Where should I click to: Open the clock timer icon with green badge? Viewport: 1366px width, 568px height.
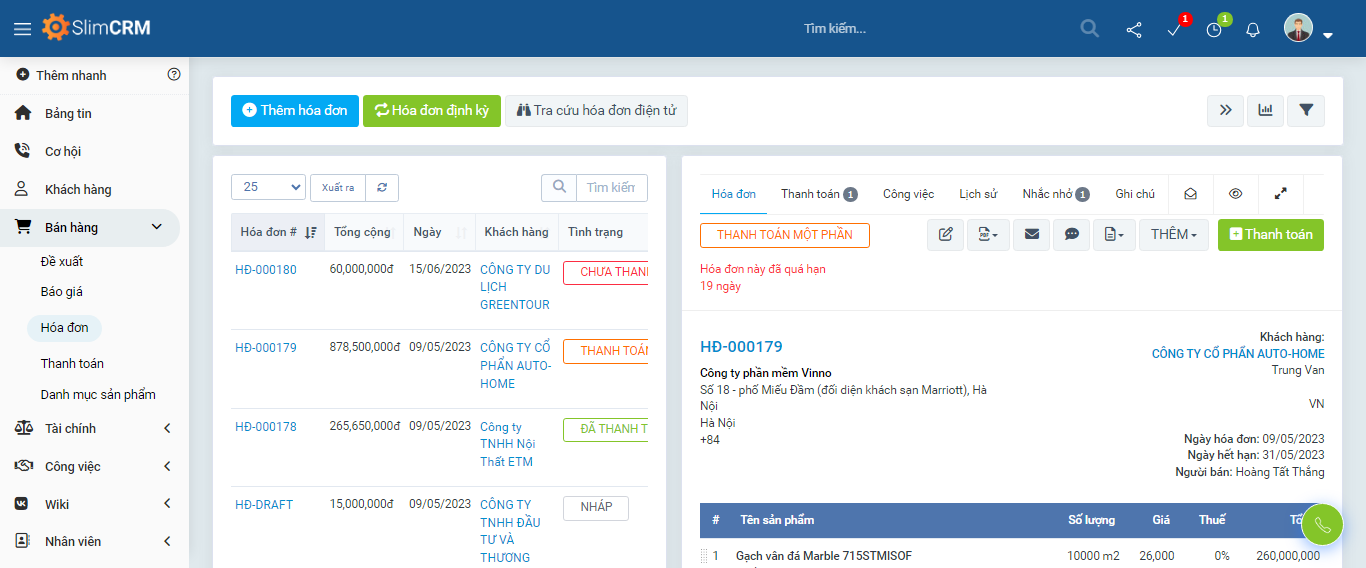[x=1214, y=29]
